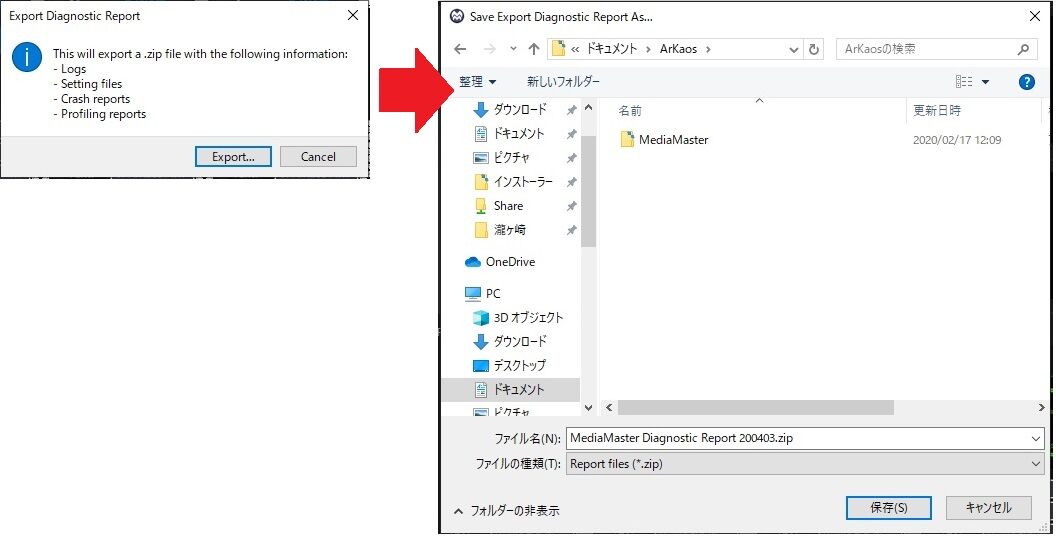
Task: Click the blue info icon in Export dialog
Action: point(27,57)
